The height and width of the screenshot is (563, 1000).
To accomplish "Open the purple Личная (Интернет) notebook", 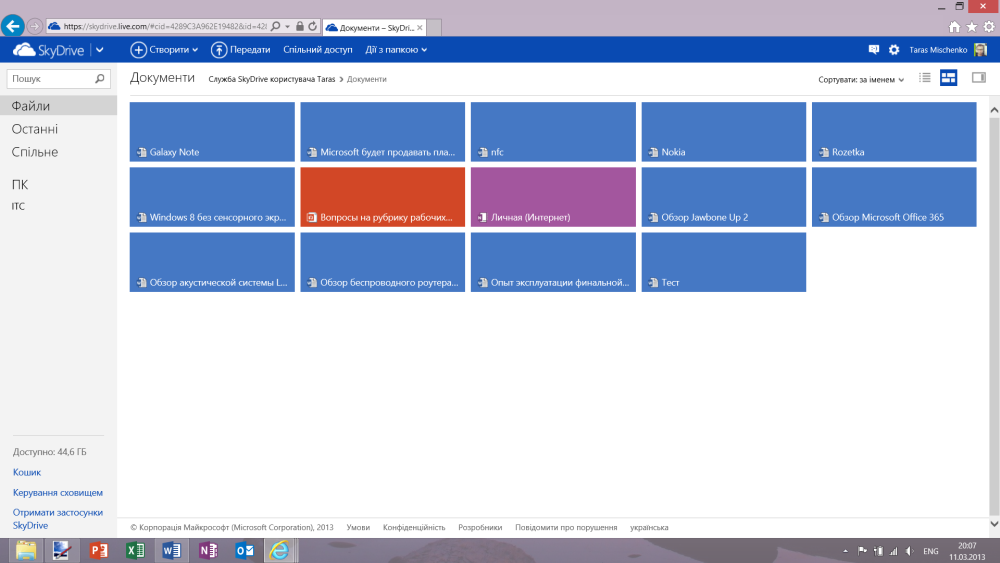I will click(553, 197).
